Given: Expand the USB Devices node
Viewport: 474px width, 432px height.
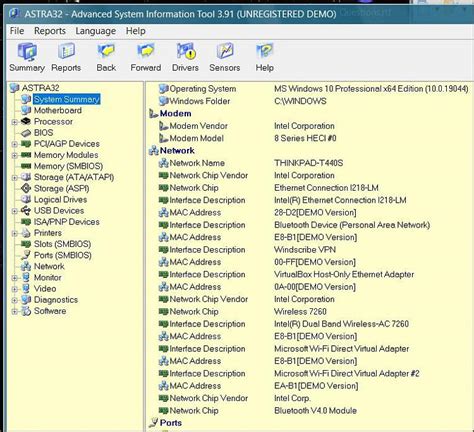Looking at the screenshot, I should (x=14, y=211).
